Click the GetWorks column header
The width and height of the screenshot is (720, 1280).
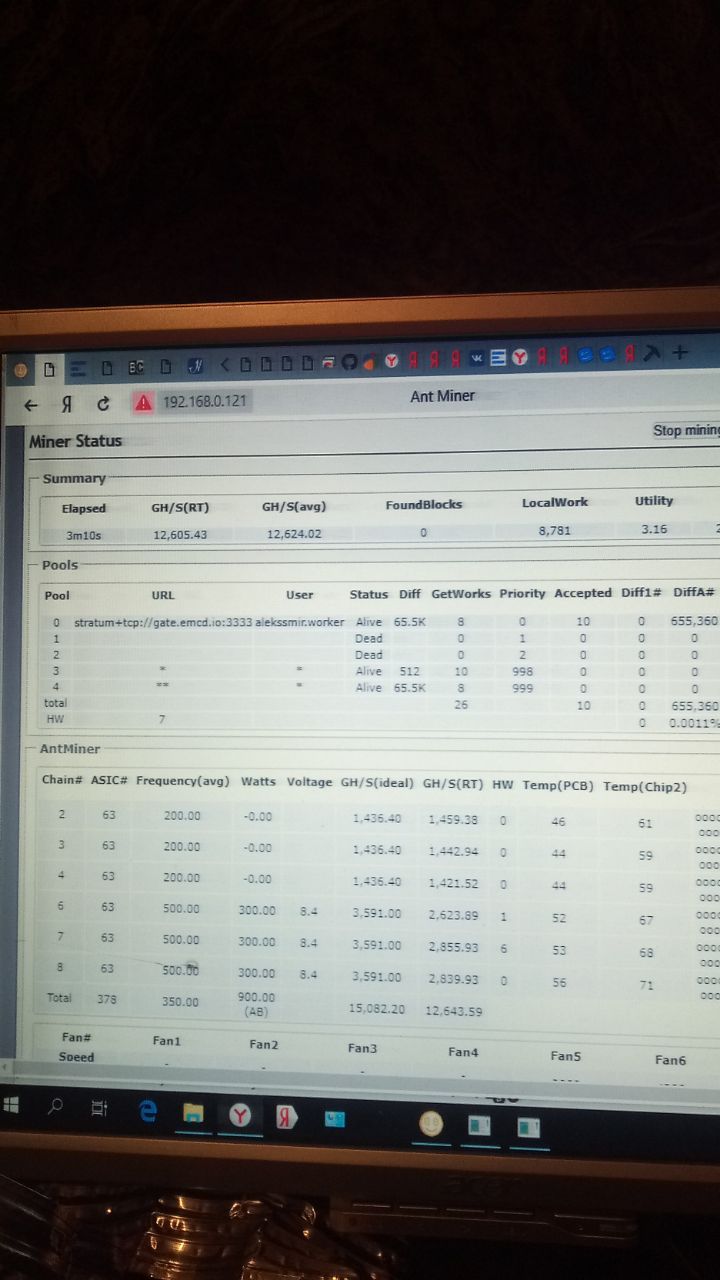pyautogui.click(x=461, y=593)
